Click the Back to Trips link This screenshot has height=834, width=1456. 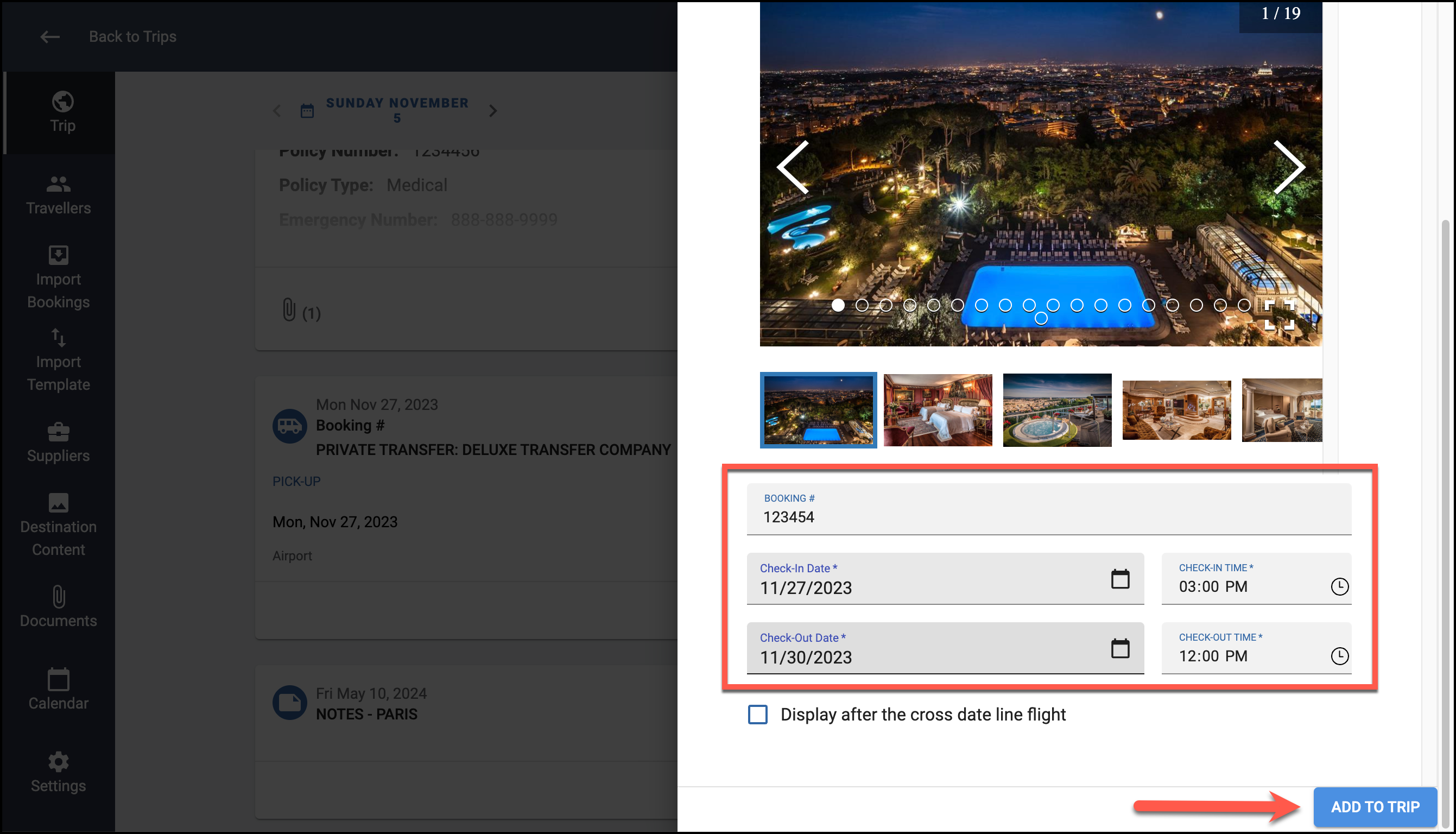(132, 37)
